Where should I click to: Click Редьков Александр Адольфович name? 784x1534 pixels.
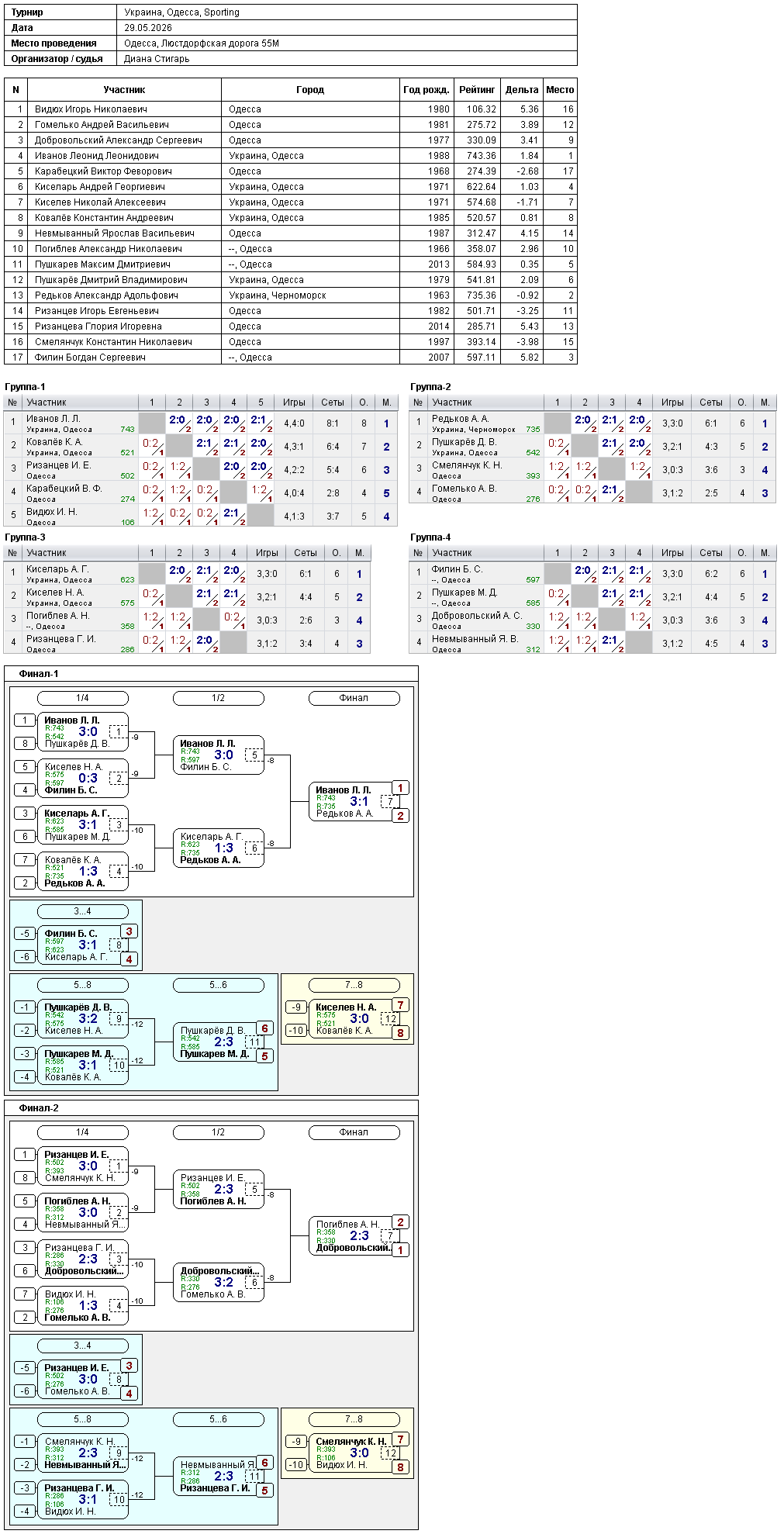tap(106, 295)
